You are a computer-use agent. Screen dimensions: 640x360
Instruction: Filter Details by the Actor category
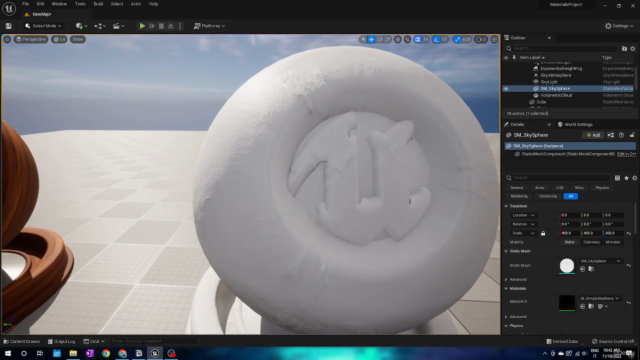(539, 188)
